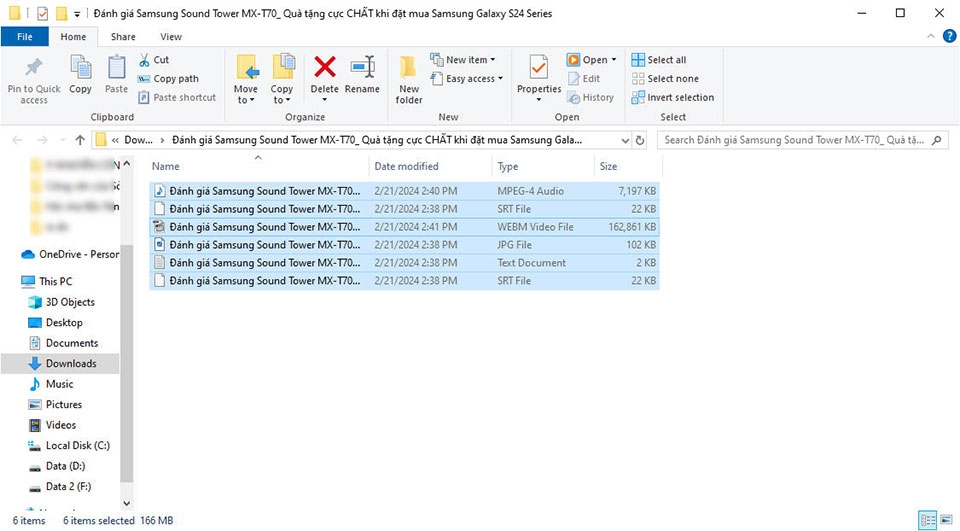Select the Text Document file row
This screenshot has width=960, height=531.
tap(404, 263)
